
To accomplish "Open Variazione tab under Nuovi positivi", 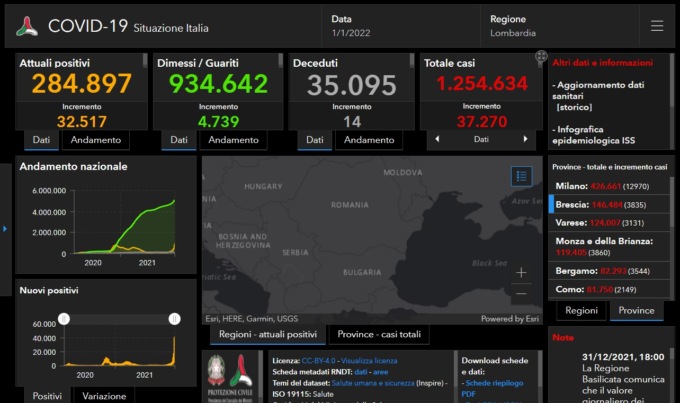I will 104,396.
